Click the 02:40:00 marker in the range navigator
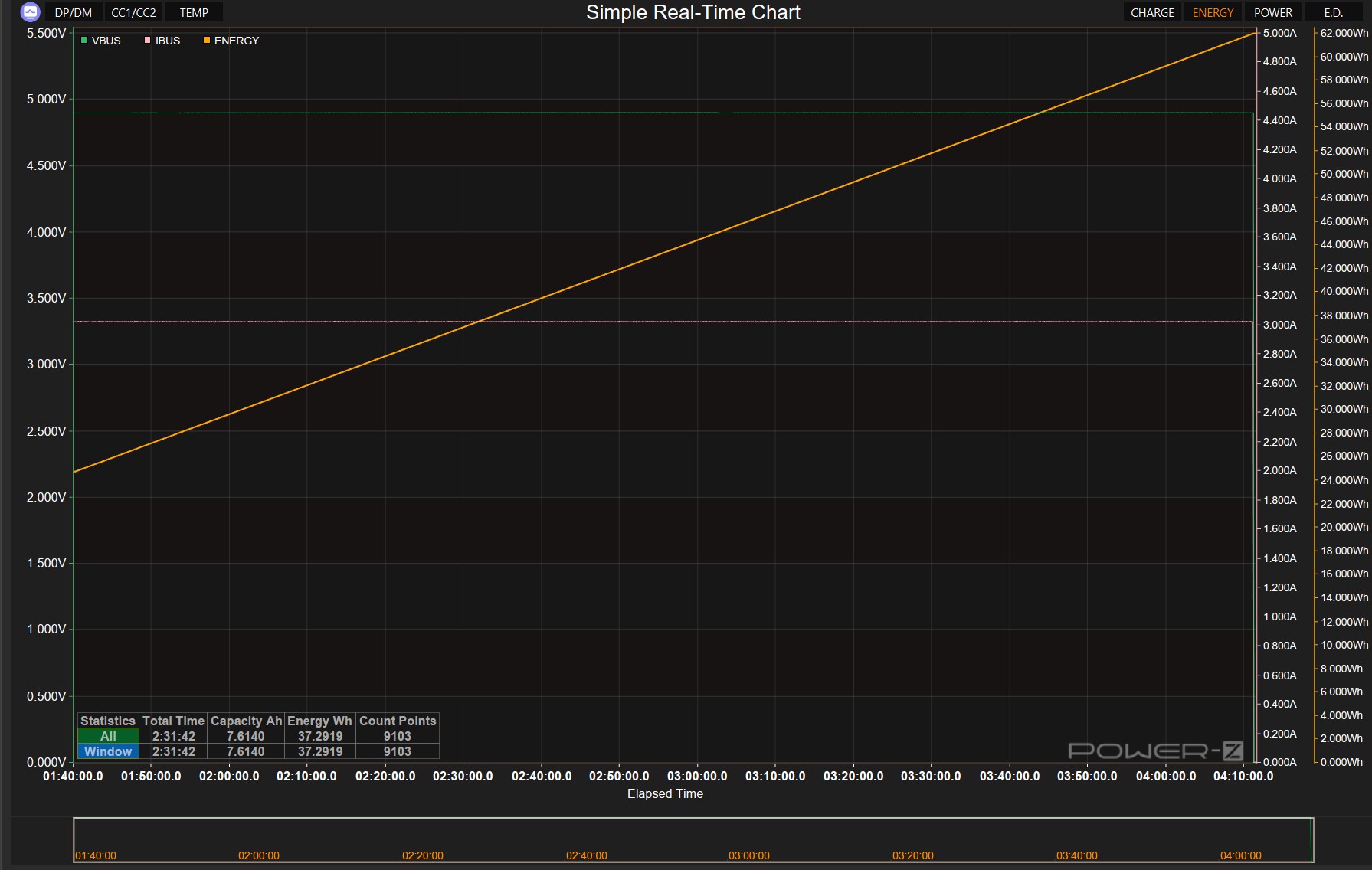This screenshot has height=870, width=1372. click(x=587, y=855)
